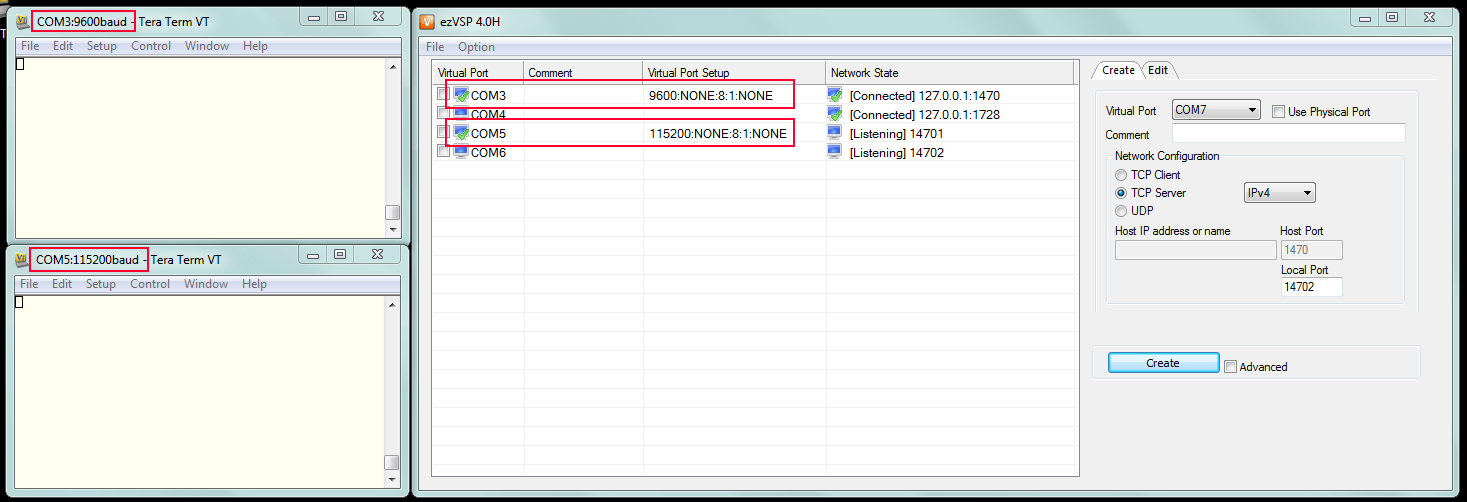Image resolution: width=1467 pixels, height=502 pixels.
Task: Click the Virtual Port Setup column header
Action: (735, 73)
